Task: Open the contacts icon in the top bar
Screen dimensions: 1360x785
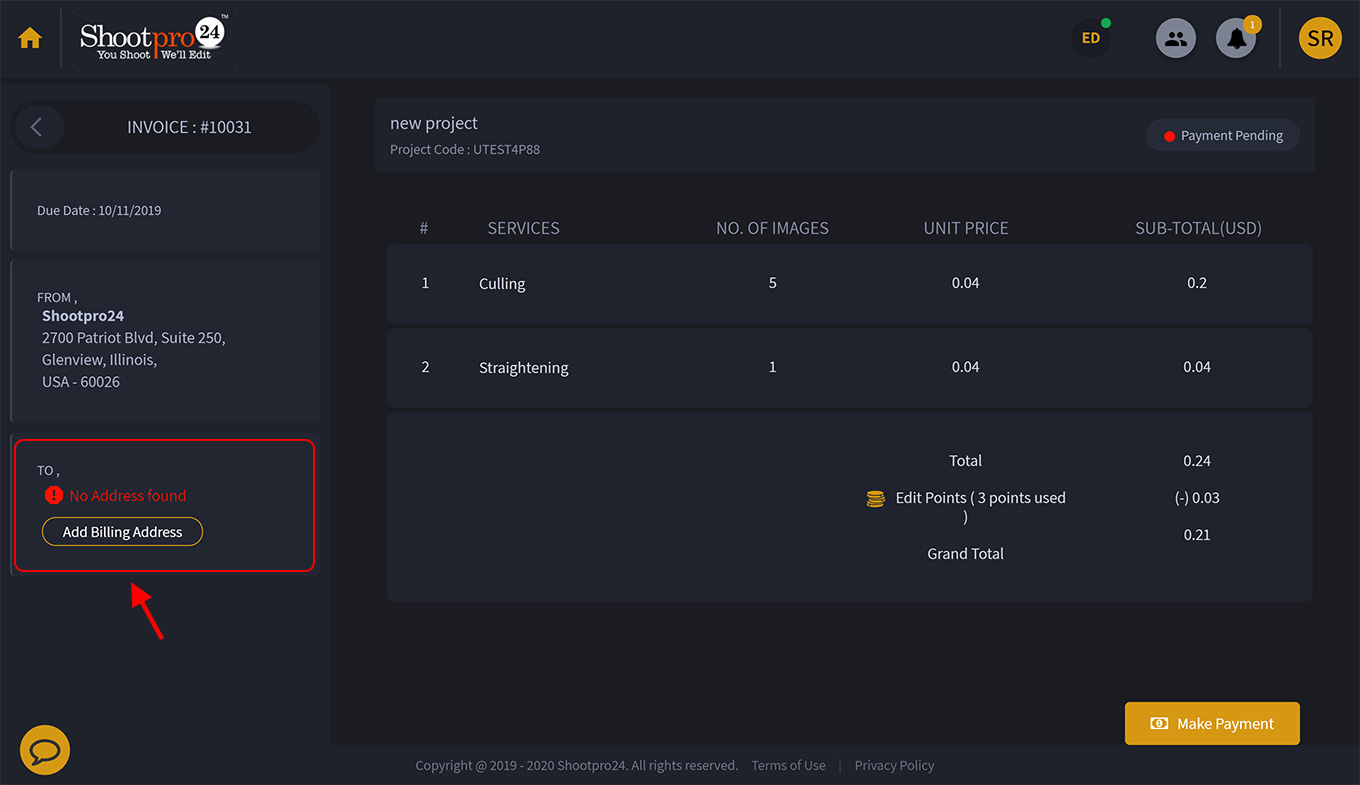Action: pyautogui.click(x=1175, y=37)
